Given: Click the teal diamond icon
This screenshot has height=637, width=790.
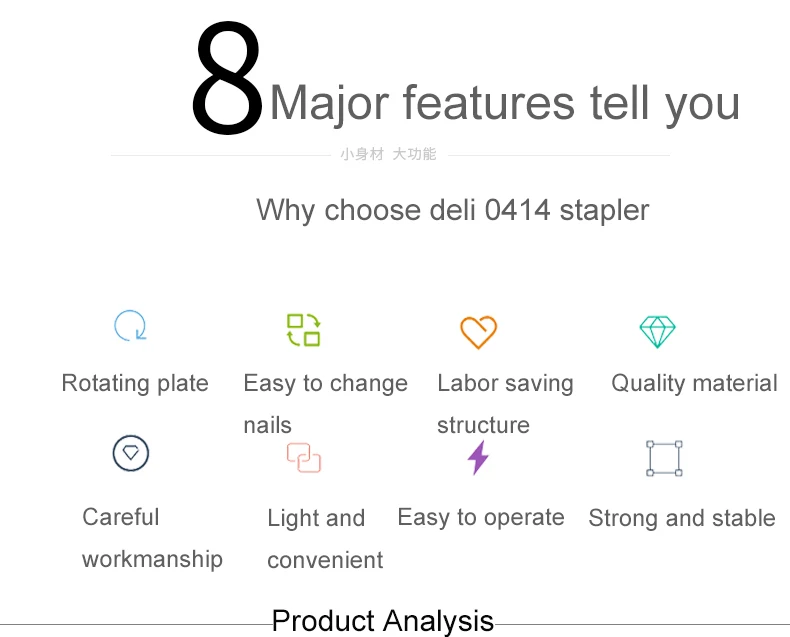Looking at the screenshot, I should (657, 332).
